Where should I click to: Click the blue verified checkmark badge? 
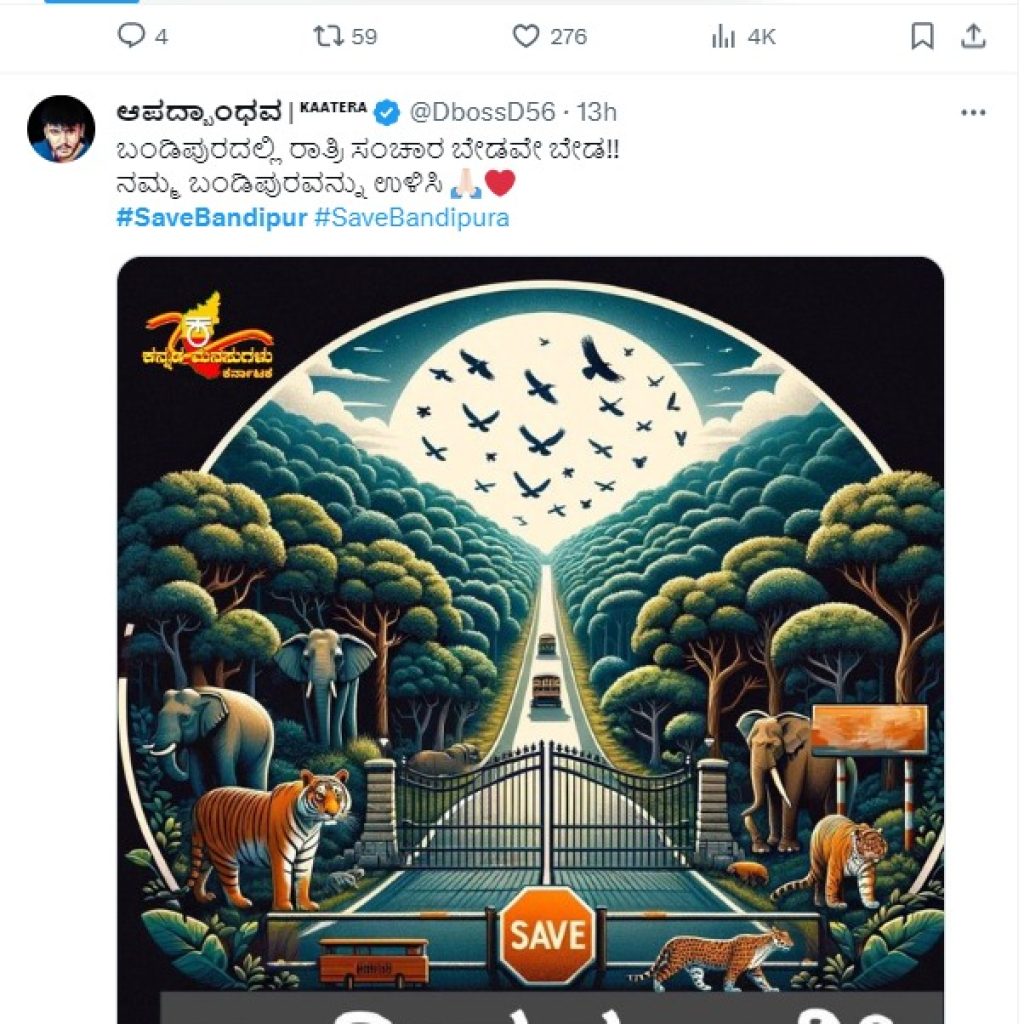[388, 112]
